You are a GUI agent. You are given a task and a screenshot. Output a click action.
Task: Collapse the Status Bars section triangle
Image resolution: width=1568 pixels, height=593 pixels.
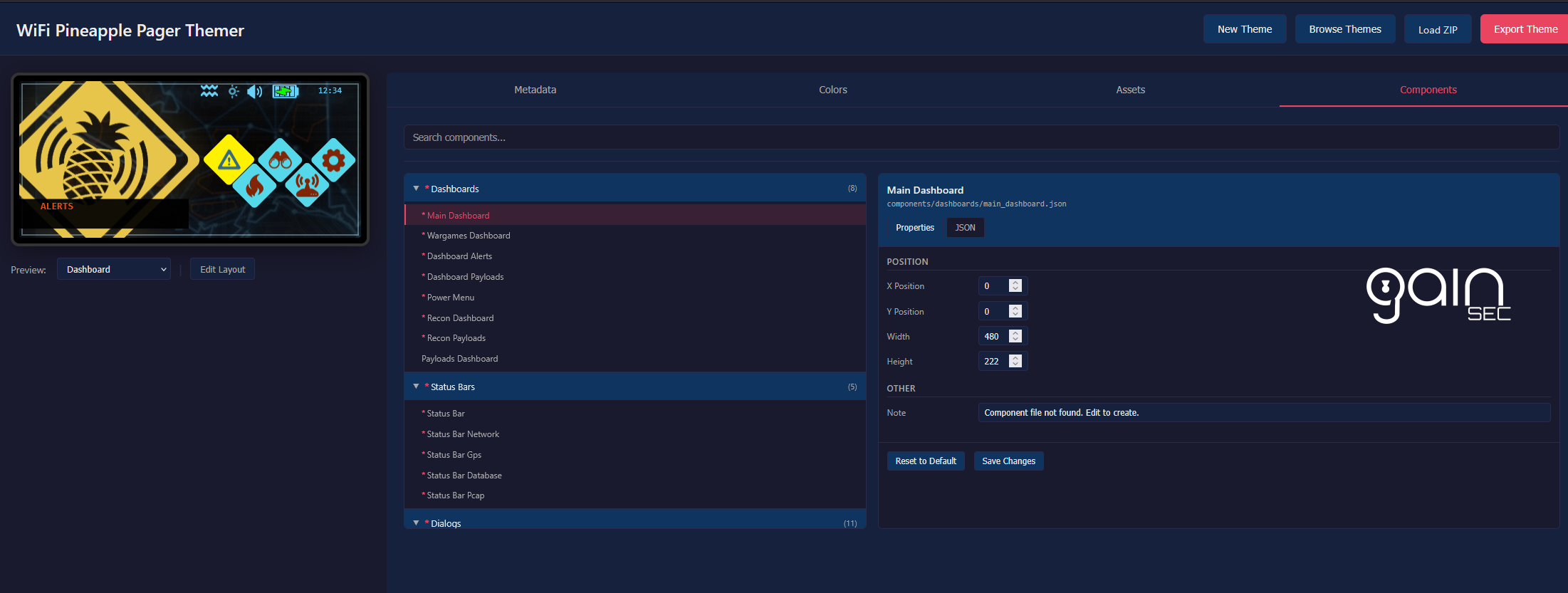point(416,387)
